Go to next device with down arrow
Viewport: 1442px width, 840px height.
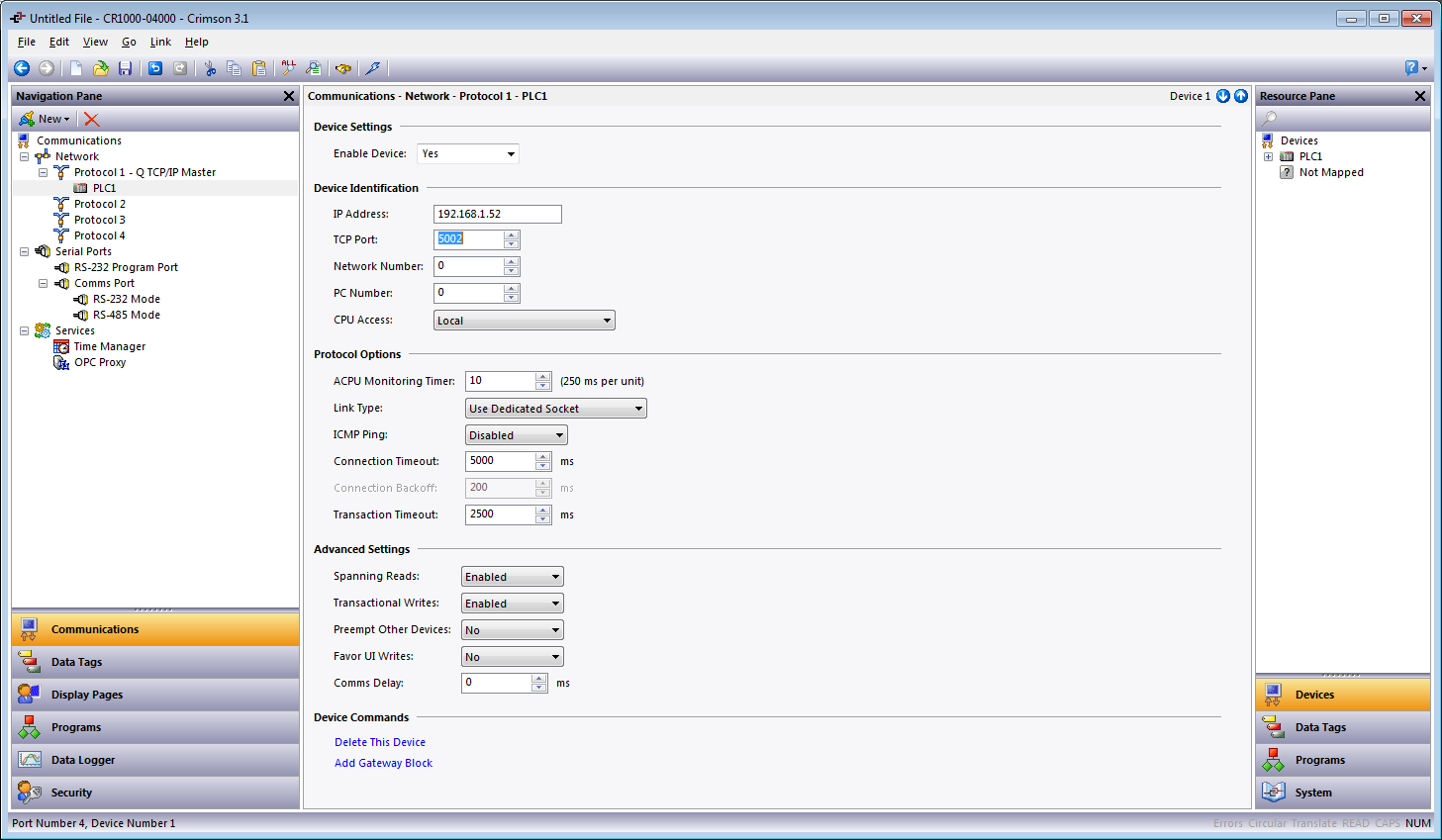tap(1223, 96)
